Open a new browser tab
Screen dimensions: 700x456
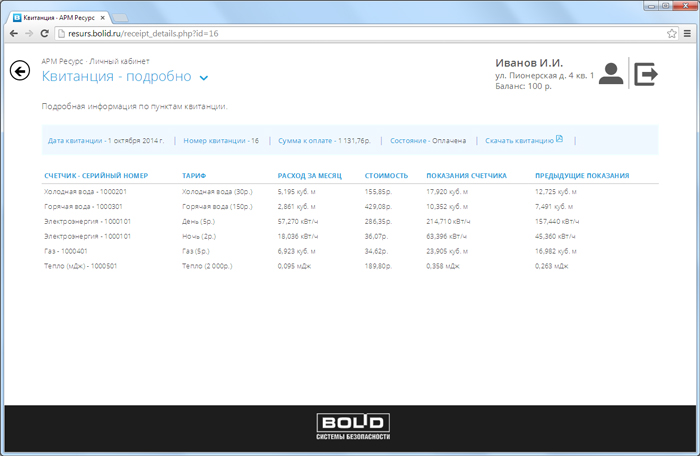(120, 18)
